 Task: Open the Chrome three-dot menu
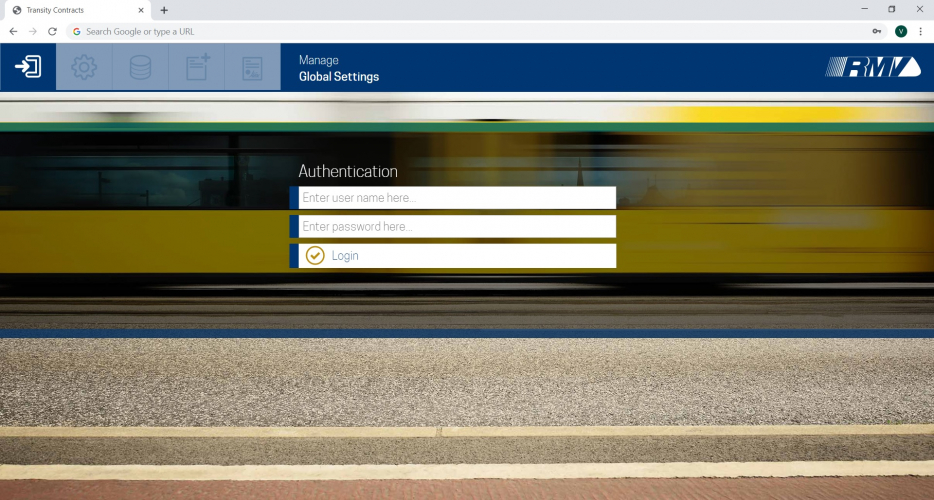coord(920,32)
